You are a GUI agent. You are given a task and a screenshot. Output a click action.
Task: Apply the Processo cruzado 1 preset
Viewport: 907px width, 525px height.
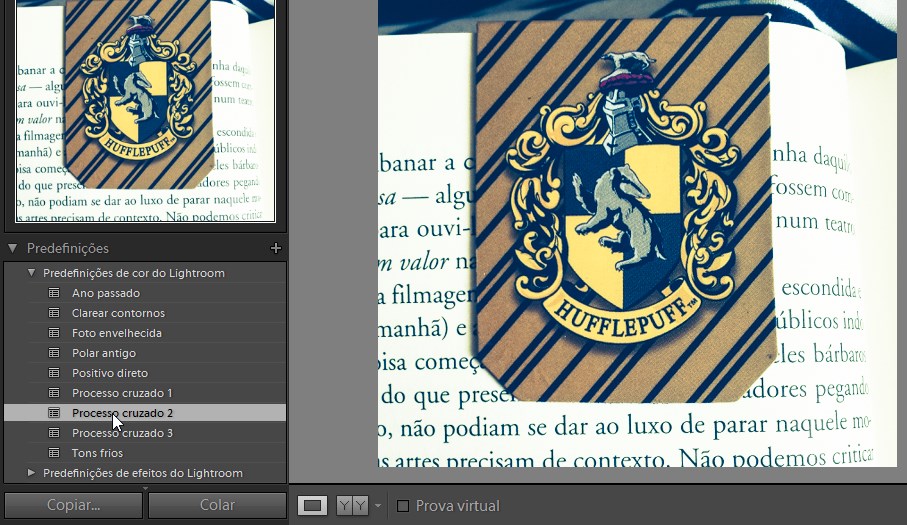[122, 393]
